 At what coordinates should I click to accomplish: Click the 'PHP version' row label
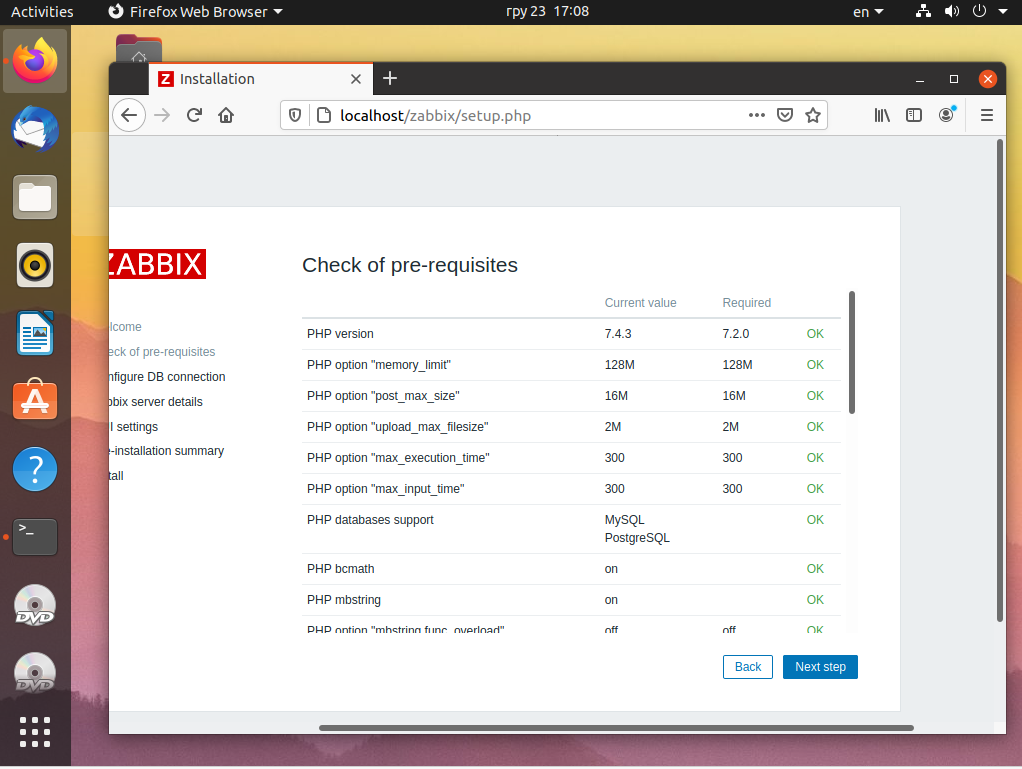(x=340, y=334)
